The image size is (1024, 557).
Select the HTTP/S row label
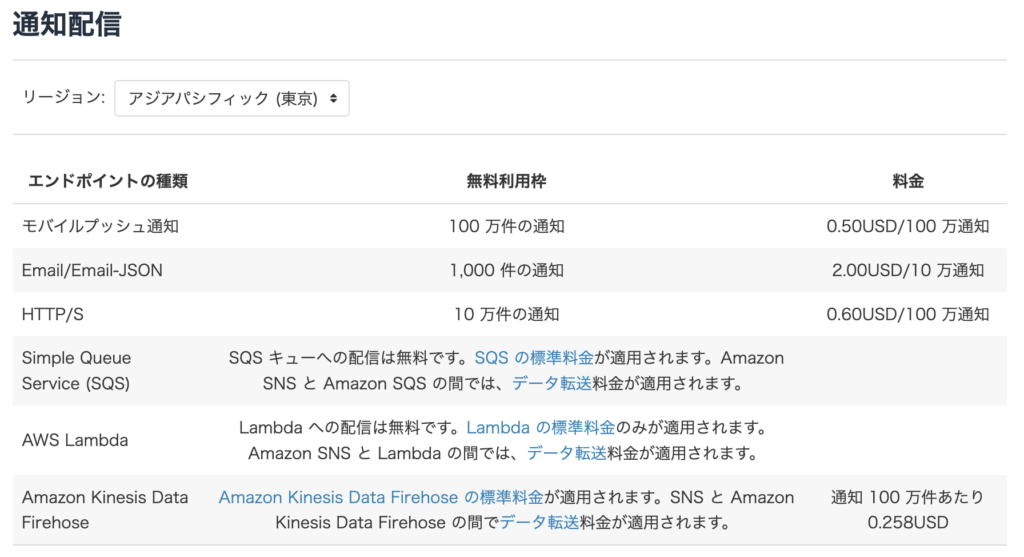[53, 315]
